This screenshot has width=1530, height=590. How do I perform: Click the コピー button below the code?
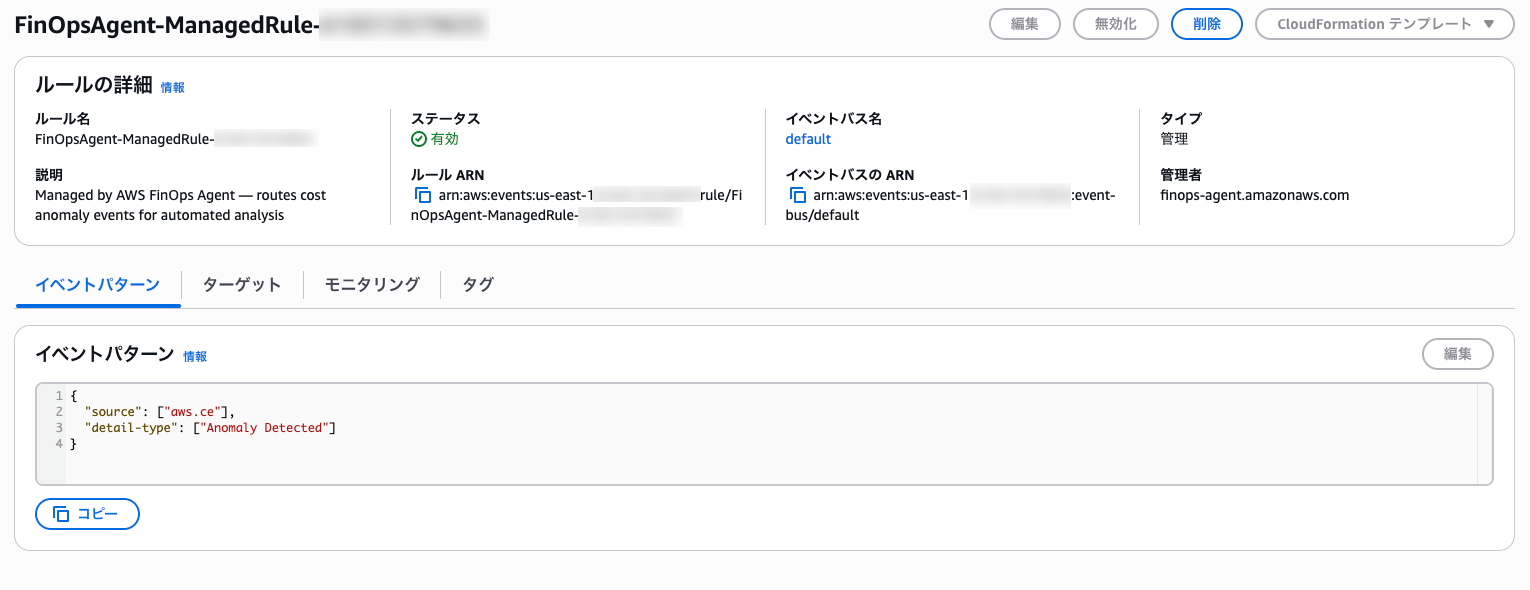point(87,514)
